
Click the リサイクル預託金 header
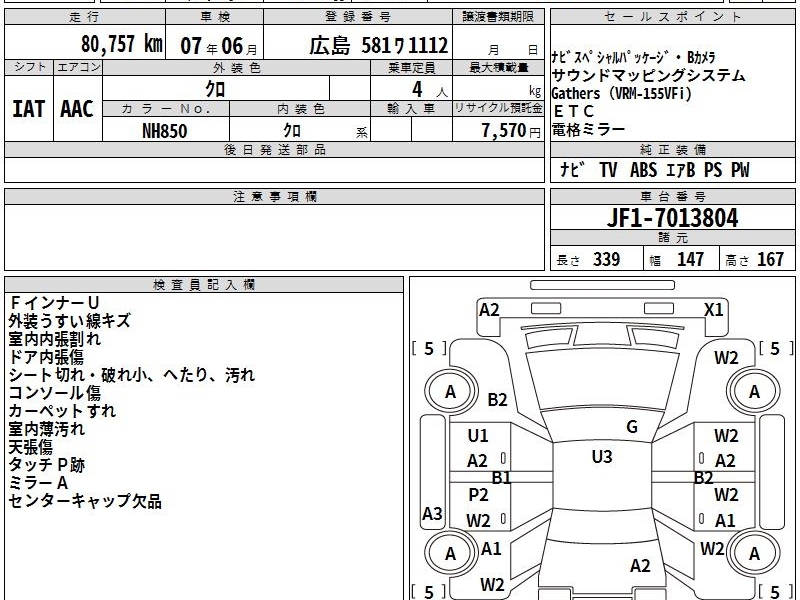pos(498,109)
